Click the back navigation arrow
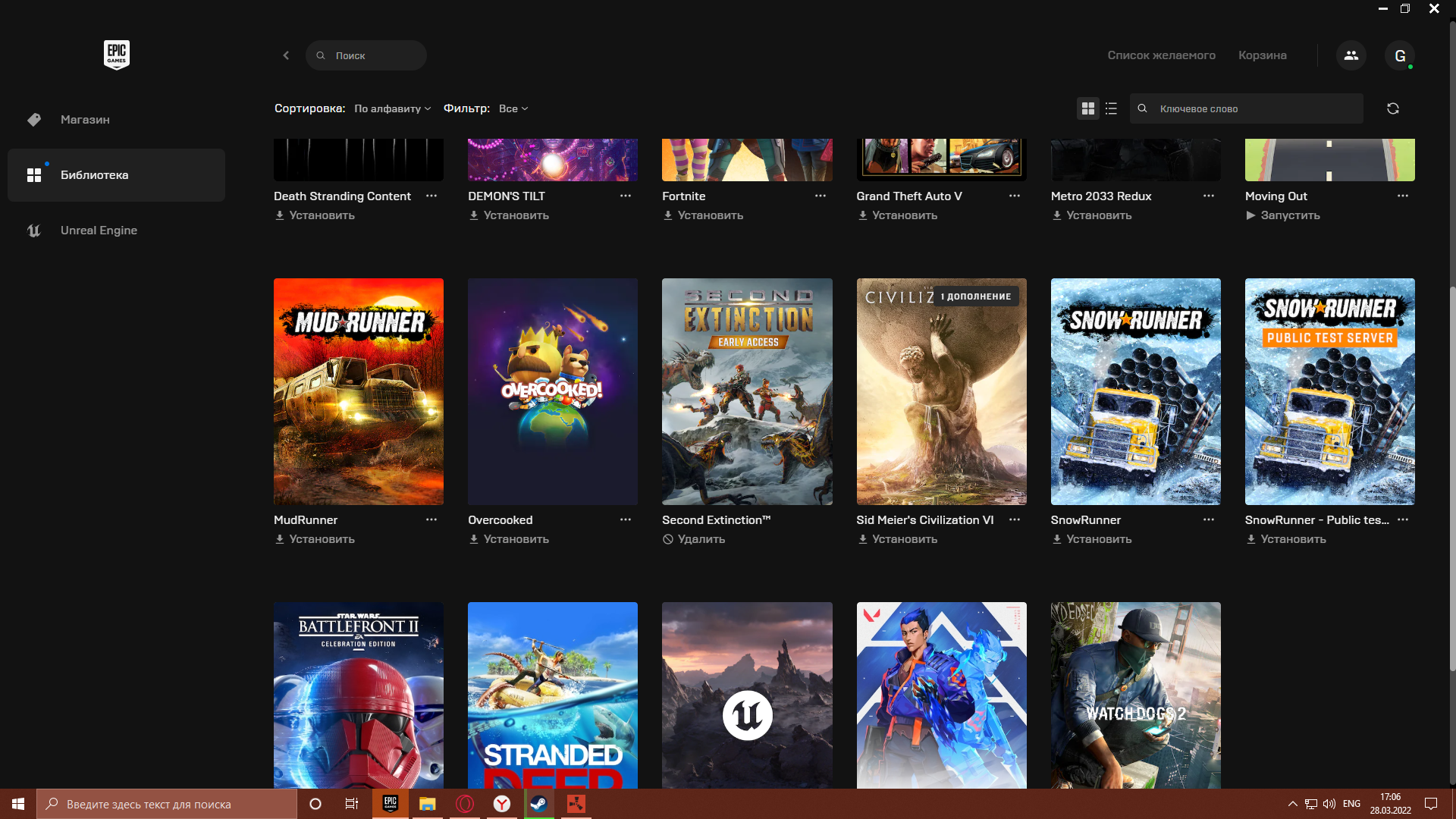This screenshot has width=1456, height=819. click(286, 55)
